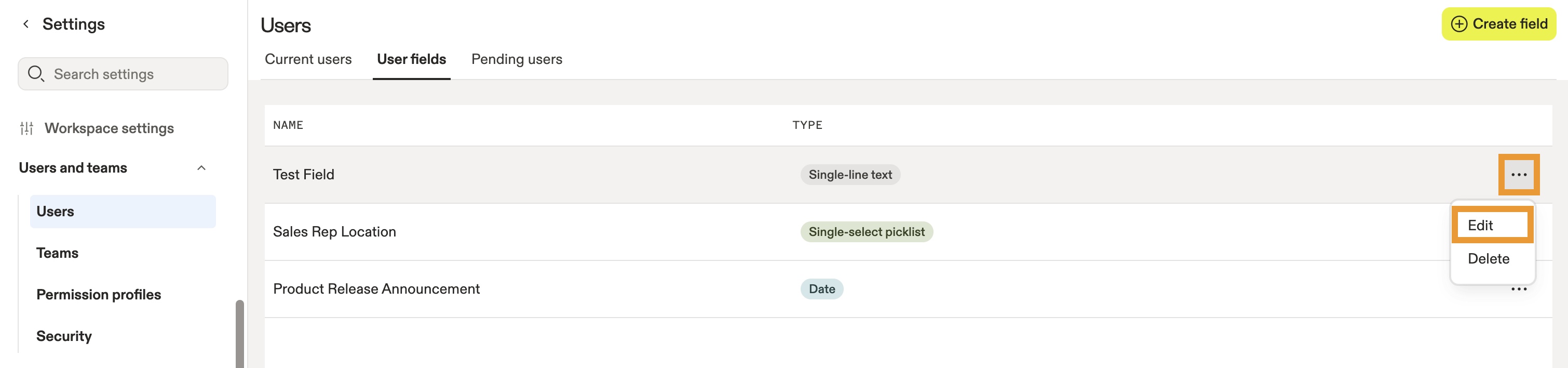Switch to the Current users tab

pos(308,59)
